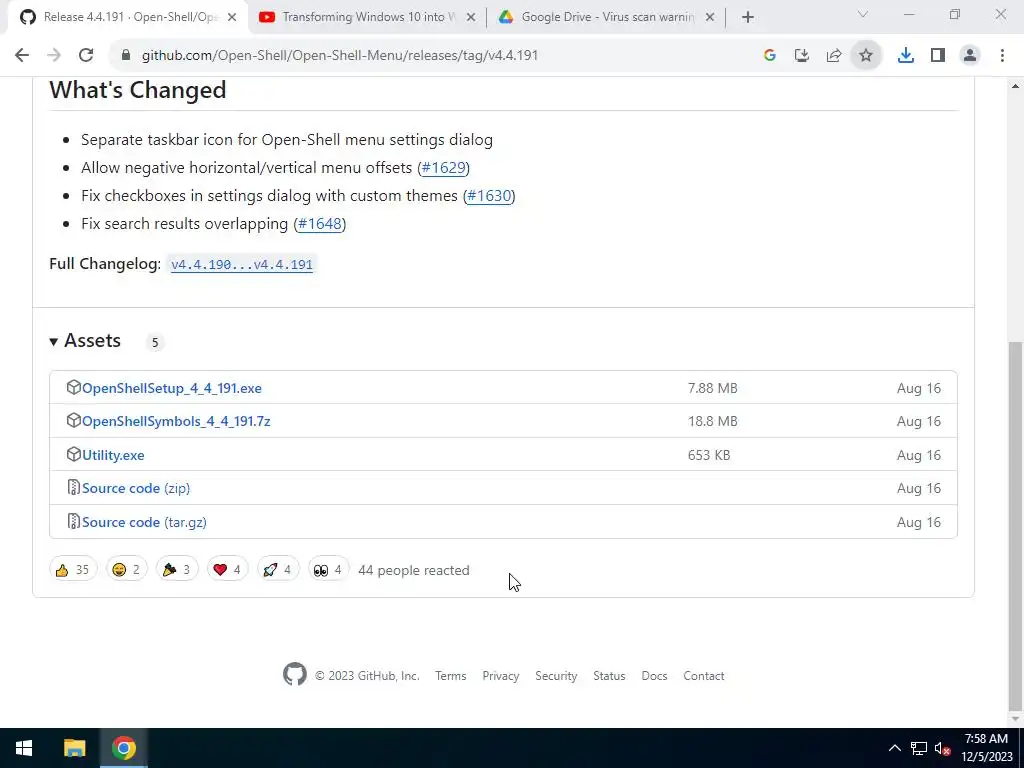Click the GitHub logo in footer
This screenshot has width=1024, height=768.
(295, 675)
